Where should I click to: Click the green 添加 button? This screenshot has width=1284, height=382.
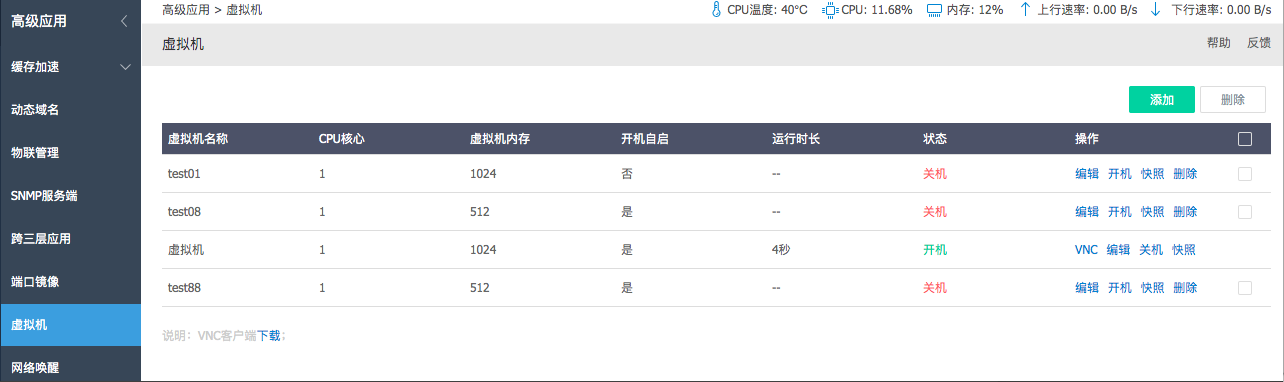point(1161,100)
